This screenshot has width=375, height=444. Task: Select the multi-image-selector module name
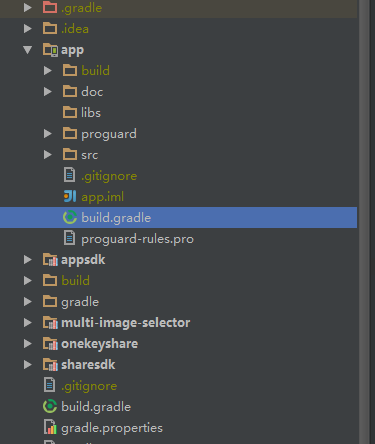126,323
